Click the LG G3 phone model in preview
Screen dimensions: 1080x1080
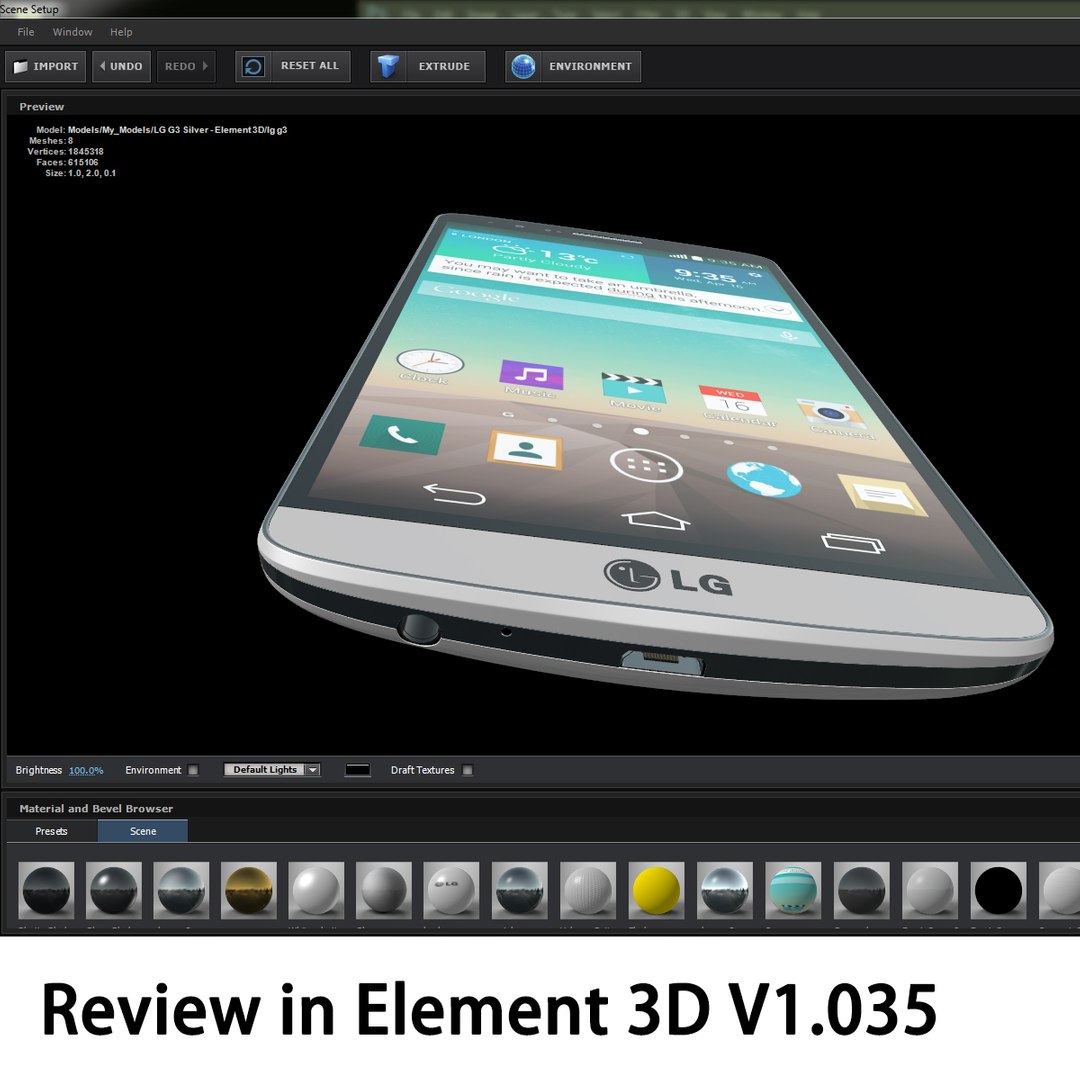click(x=654, y=455)
